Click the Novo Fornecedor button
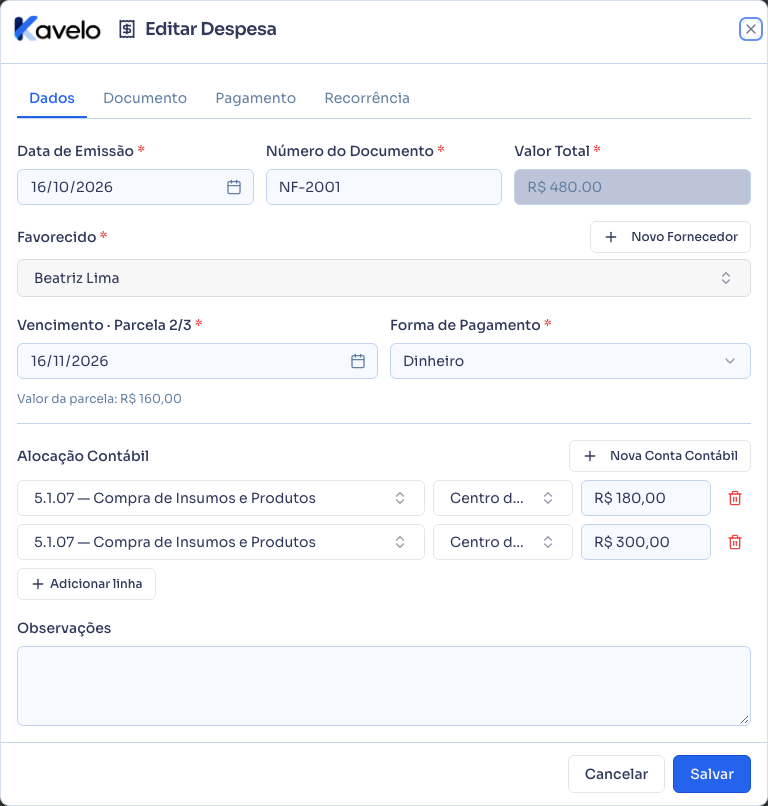Image resolution: width=768 pixels, height=806 pixels. coord(670,237)
